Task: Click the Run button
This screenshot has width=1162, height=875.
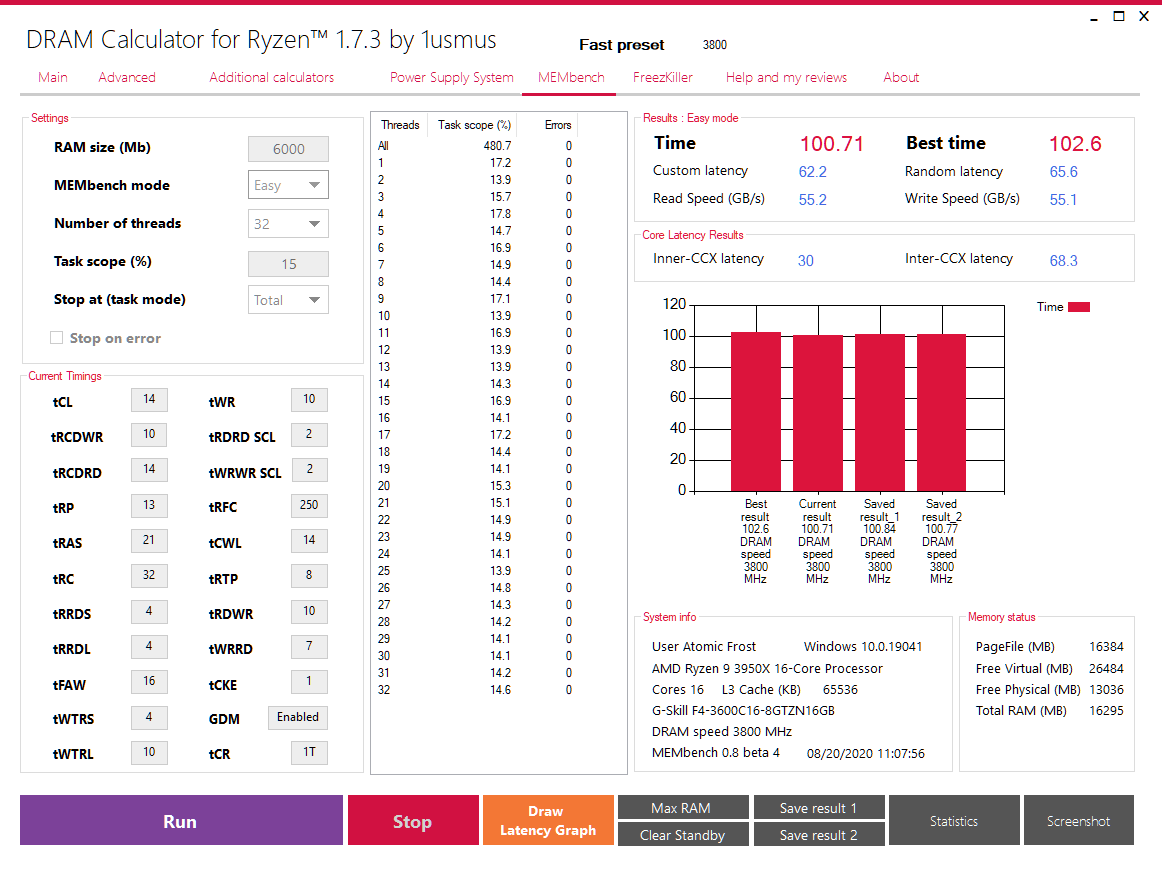Action: pos(180,820)
